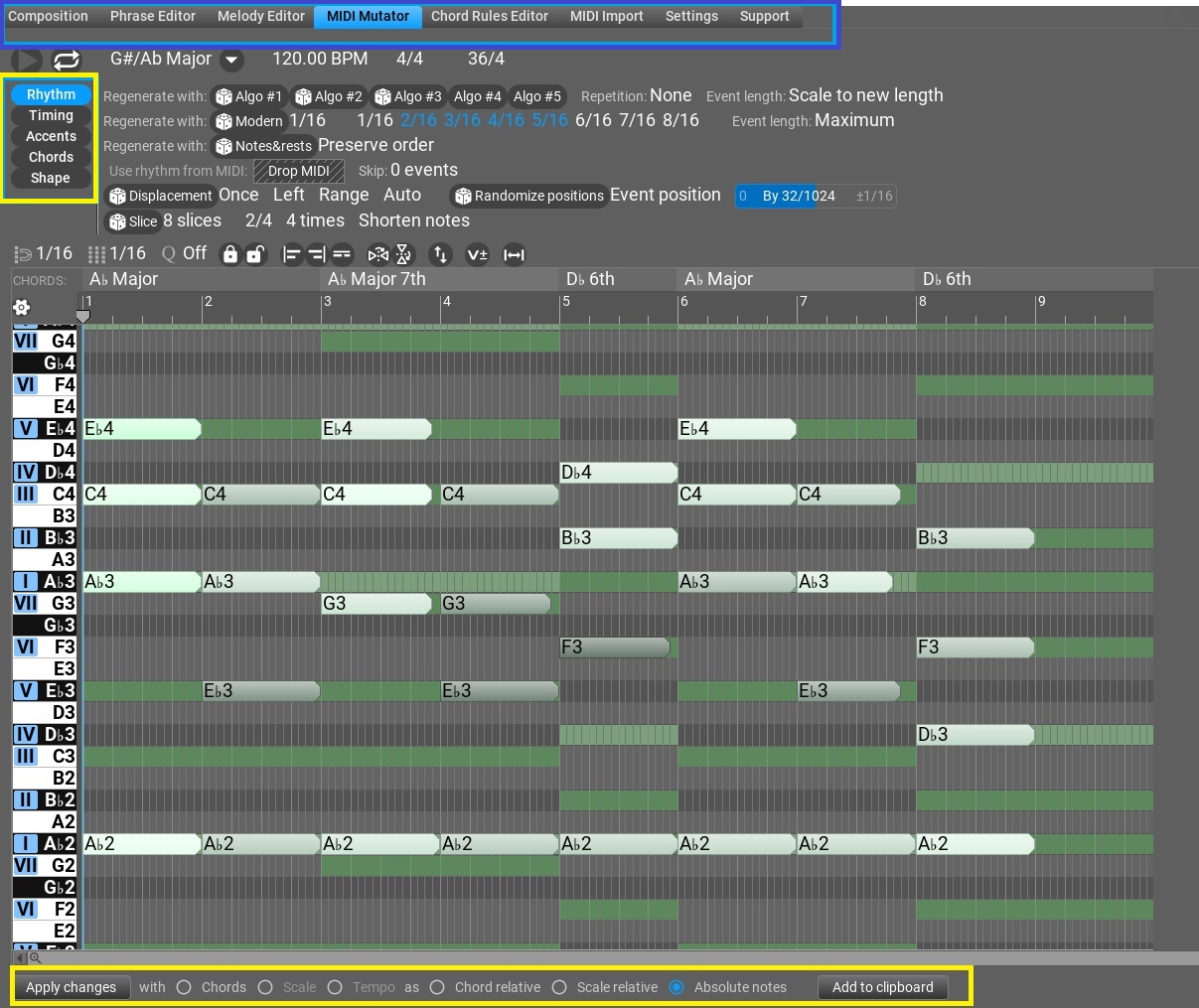Choose Scale relative radio button
The image size is (1199, 1008).
click(559, 987)
